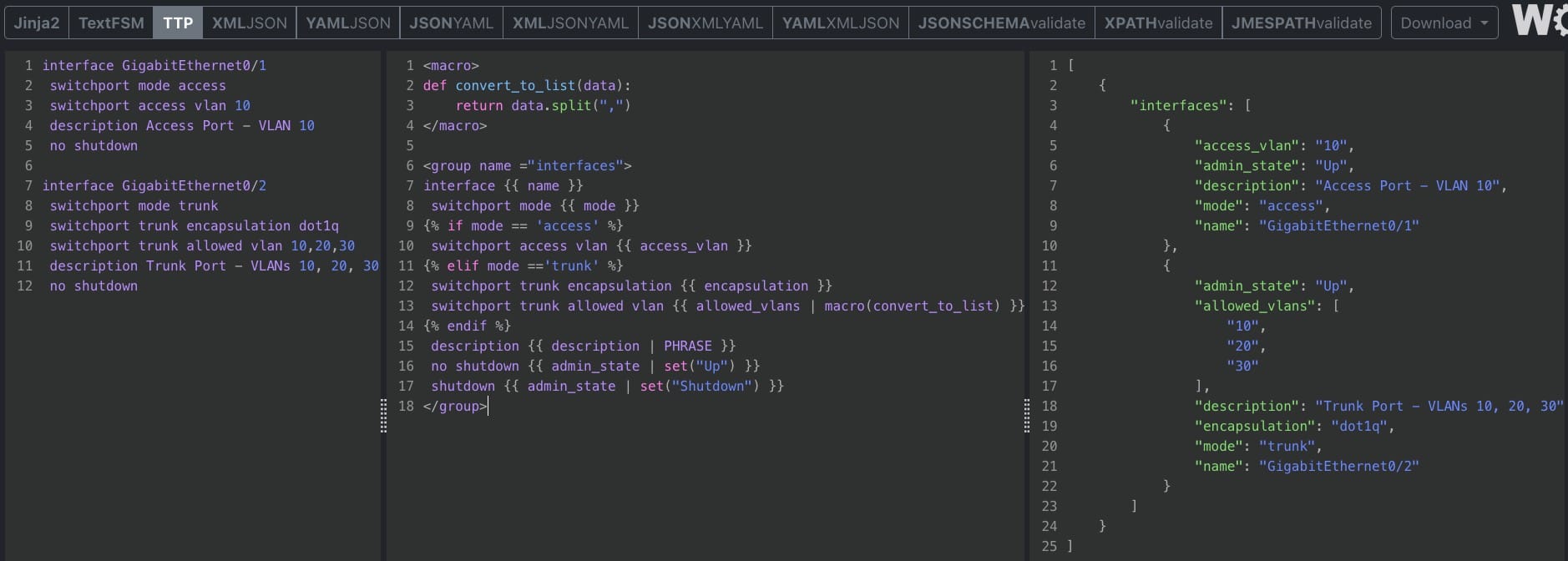Click 'def convert_to_list(data):' in template

tap(527, 85)
